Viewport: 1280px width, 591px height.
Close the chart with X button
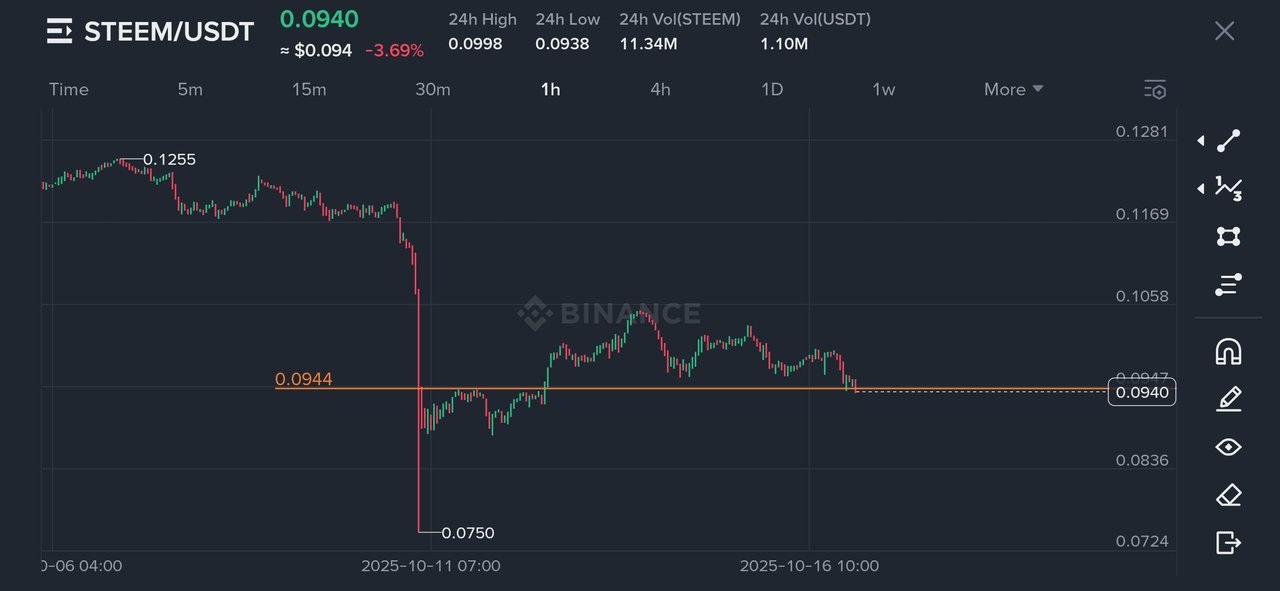click(x=1225, y=31)
